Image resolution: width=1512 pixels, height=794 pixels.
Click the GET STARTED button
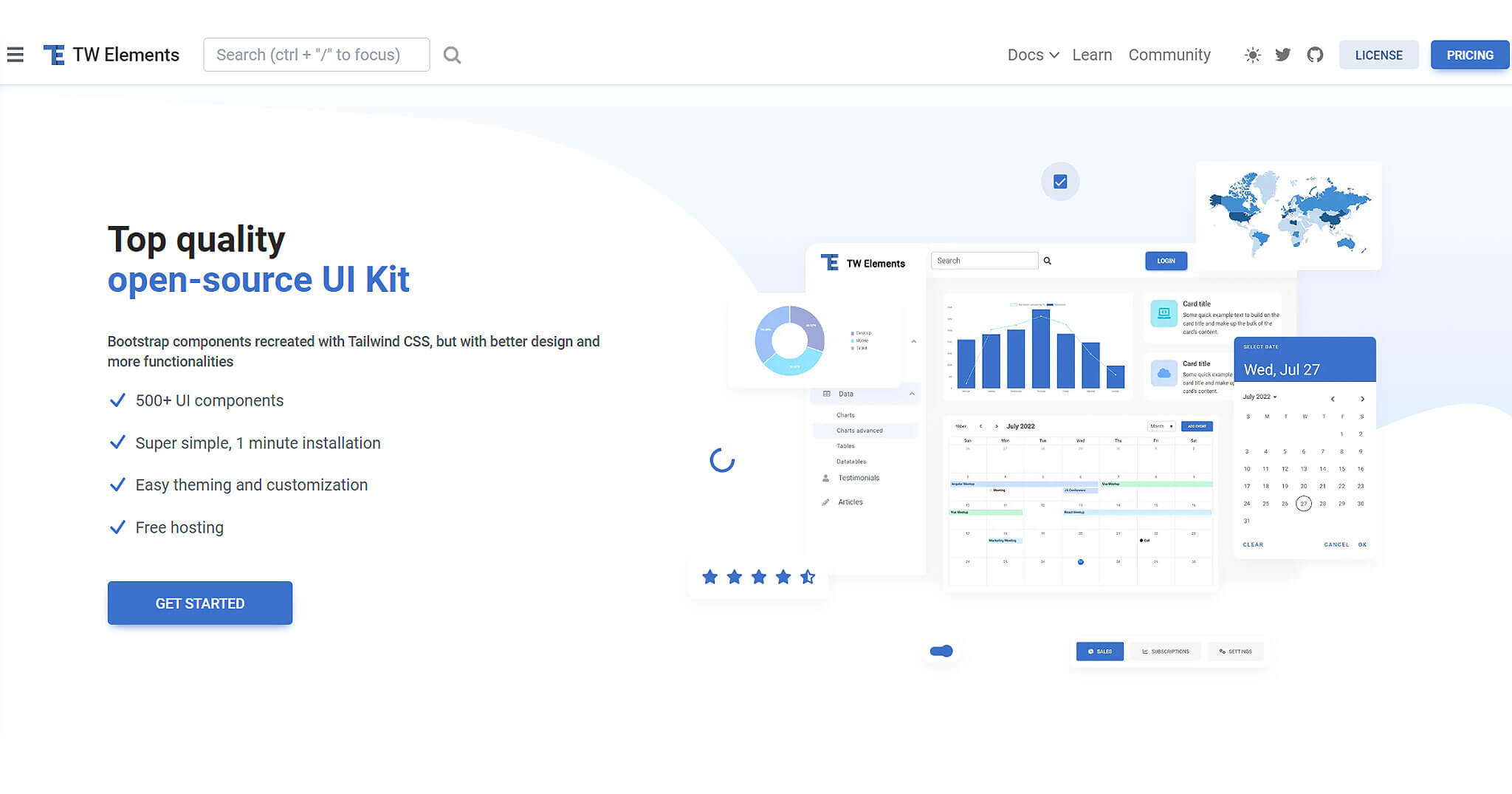200,603
